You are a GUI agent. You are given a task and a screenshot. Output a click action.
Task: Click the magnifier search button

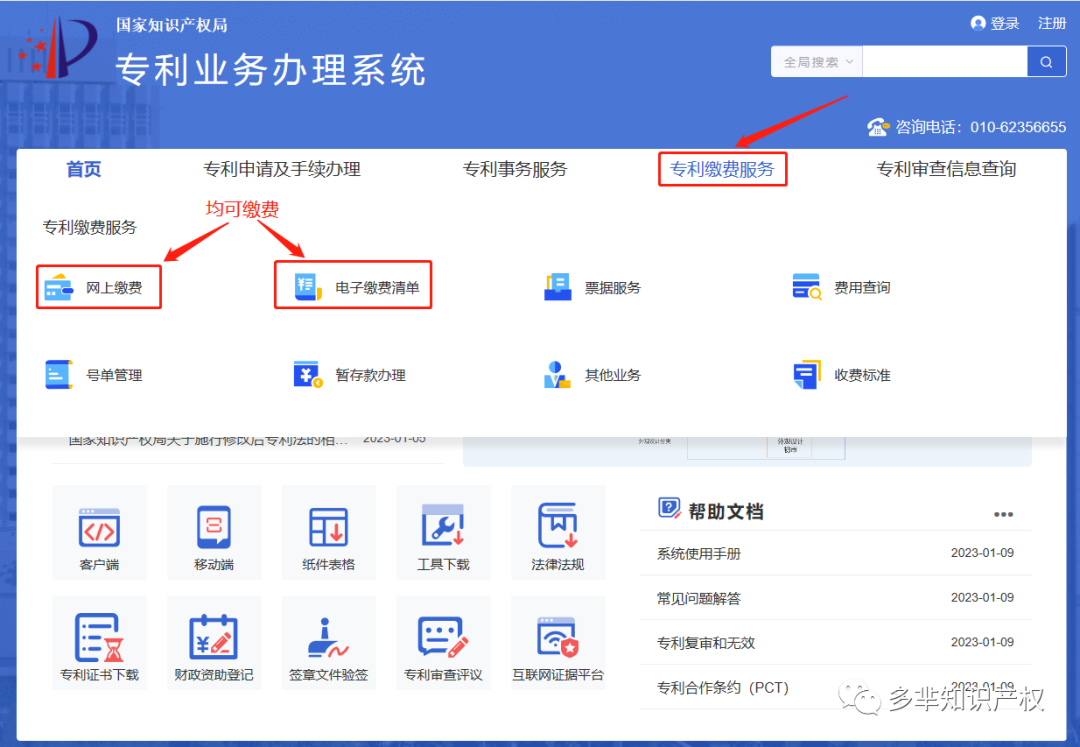click(x=1046, y=62)
